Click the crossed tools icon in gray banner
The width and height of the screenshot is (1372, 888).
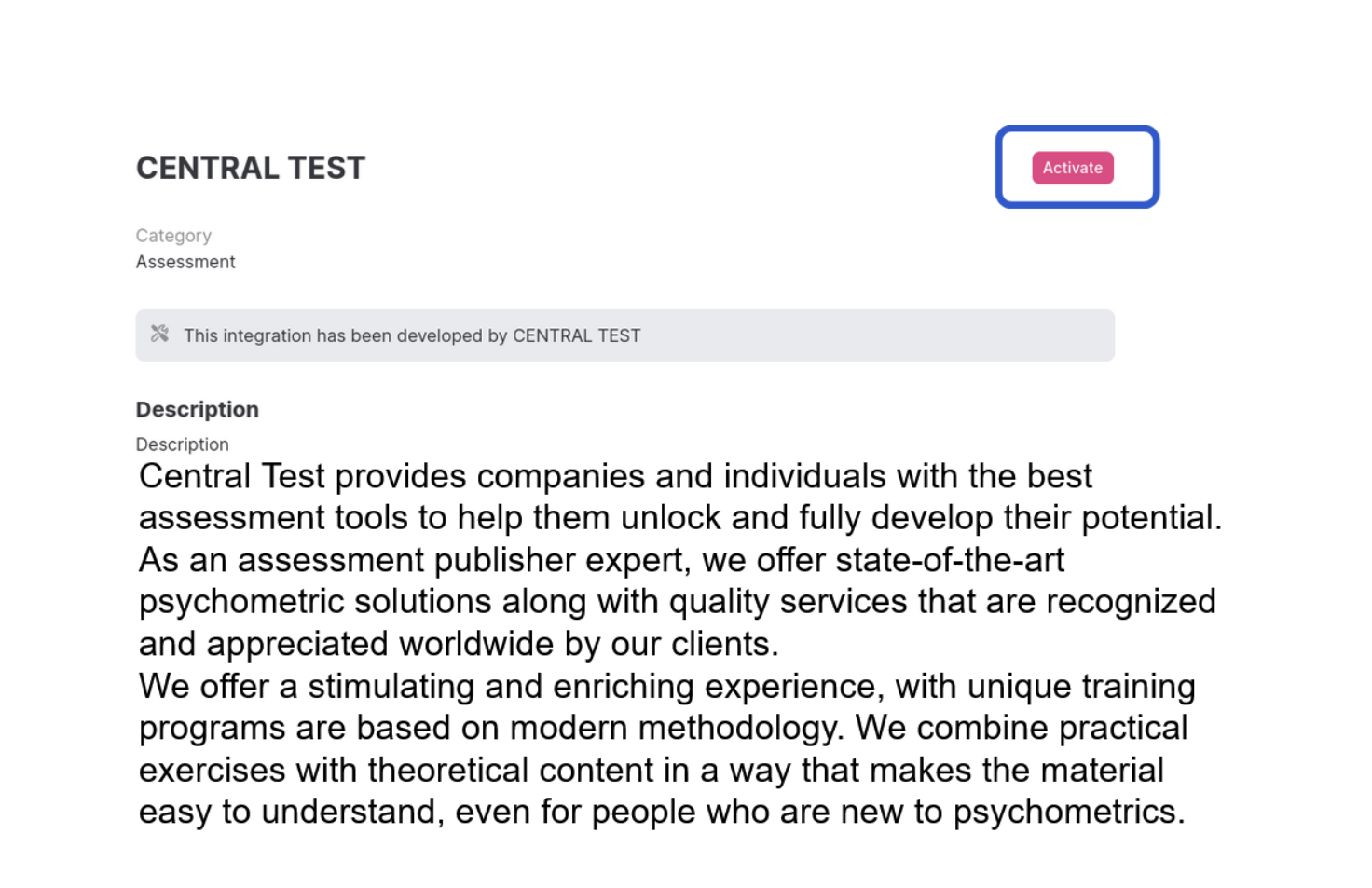[x=159, y=334]
